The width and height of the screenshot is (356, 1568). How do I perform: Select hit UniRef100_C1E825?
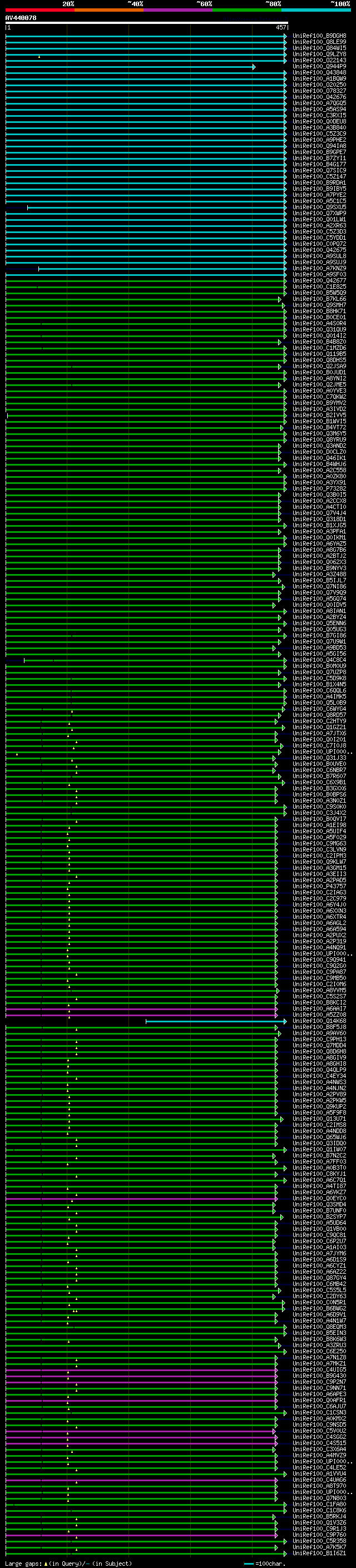coord(319,286)
